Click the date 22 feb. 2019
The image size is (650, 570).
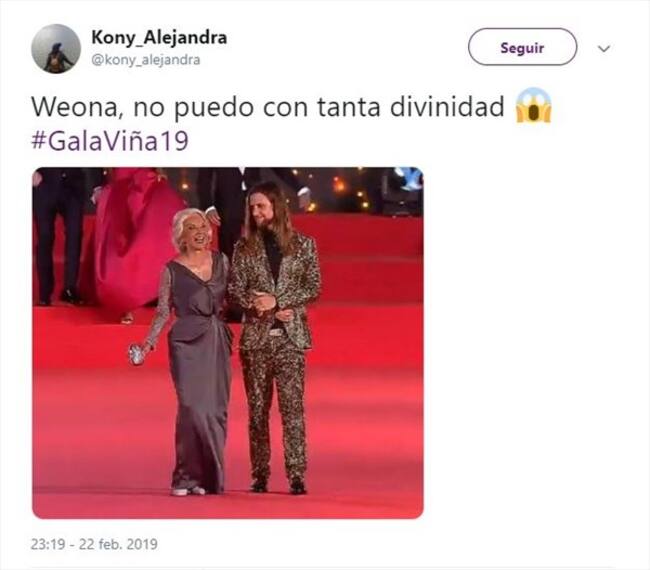pos(118,544)
